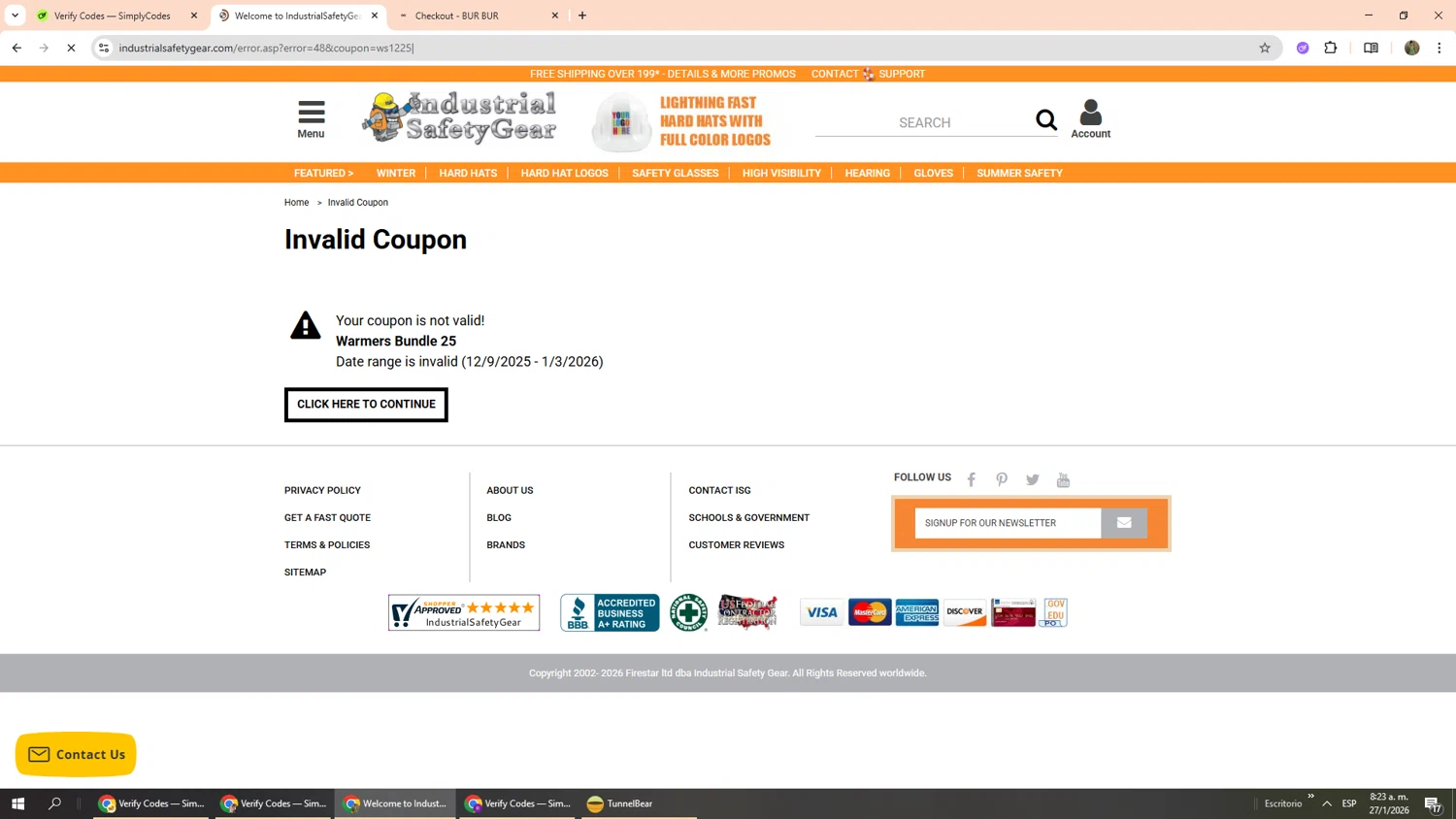
Task: Open the Twitter follow icon
Action: (x=1032, y=479)
